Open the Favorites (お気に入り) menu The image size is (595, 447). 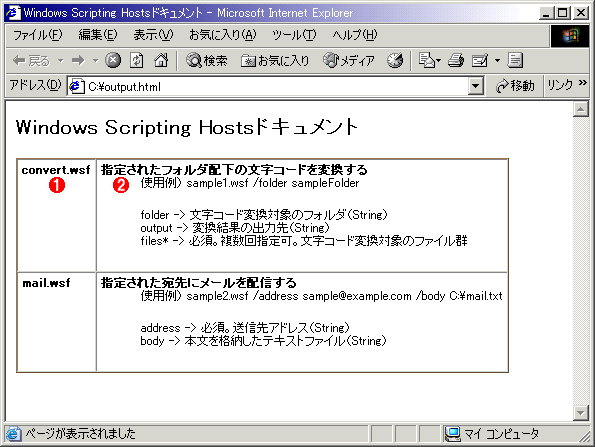223,35
